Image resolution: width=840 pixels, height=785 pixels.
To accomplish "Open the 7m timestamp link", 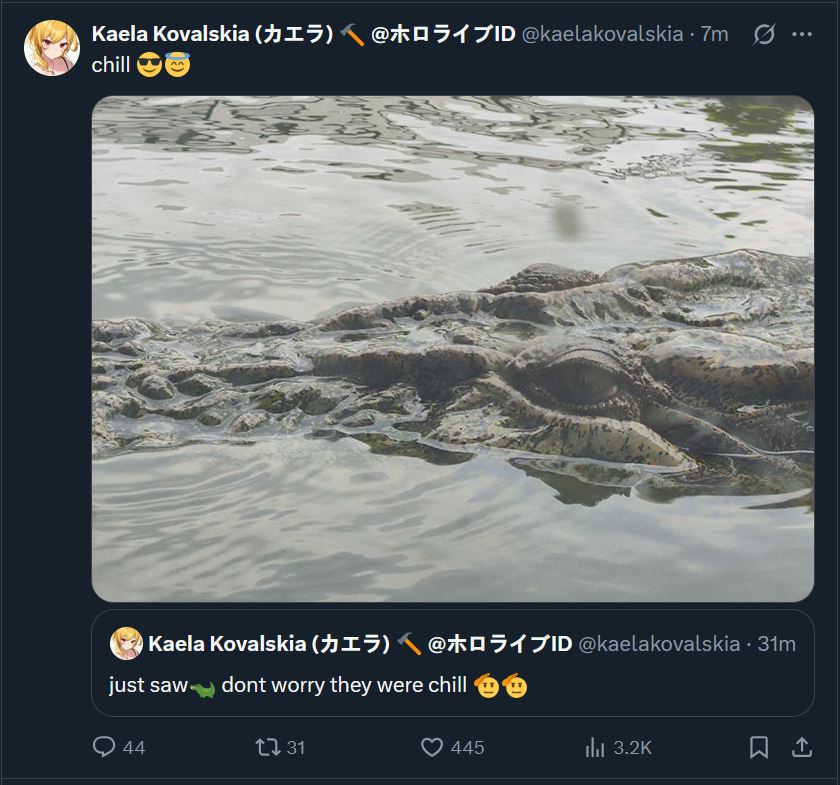I will (x=714, y=34).
